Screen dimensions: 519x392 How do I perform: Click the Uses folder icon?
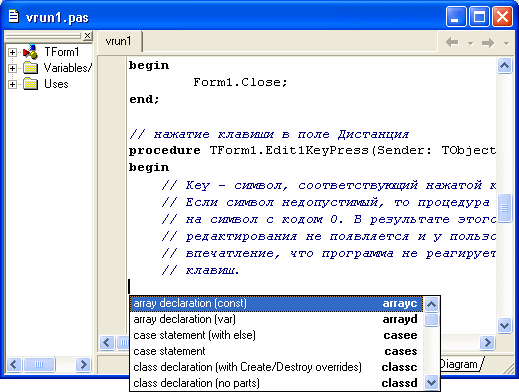click(x=31, y=84)
